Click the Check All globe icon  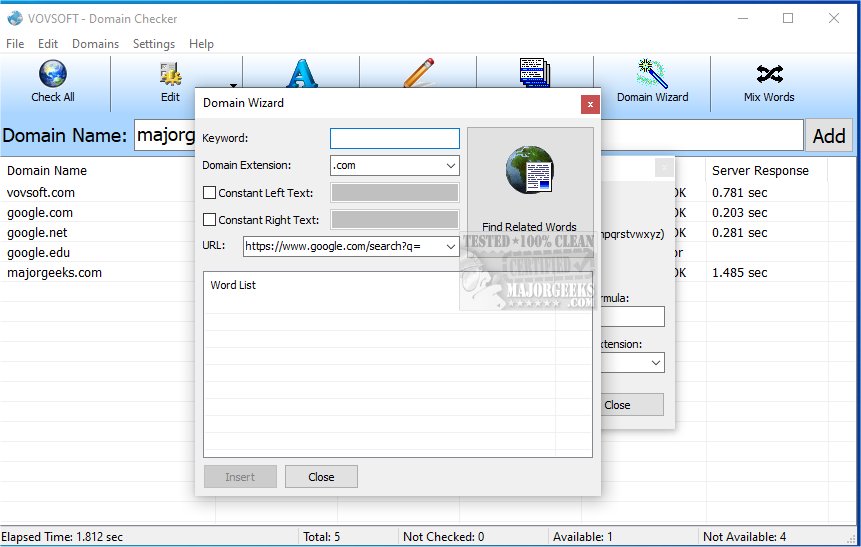point(53,74)
